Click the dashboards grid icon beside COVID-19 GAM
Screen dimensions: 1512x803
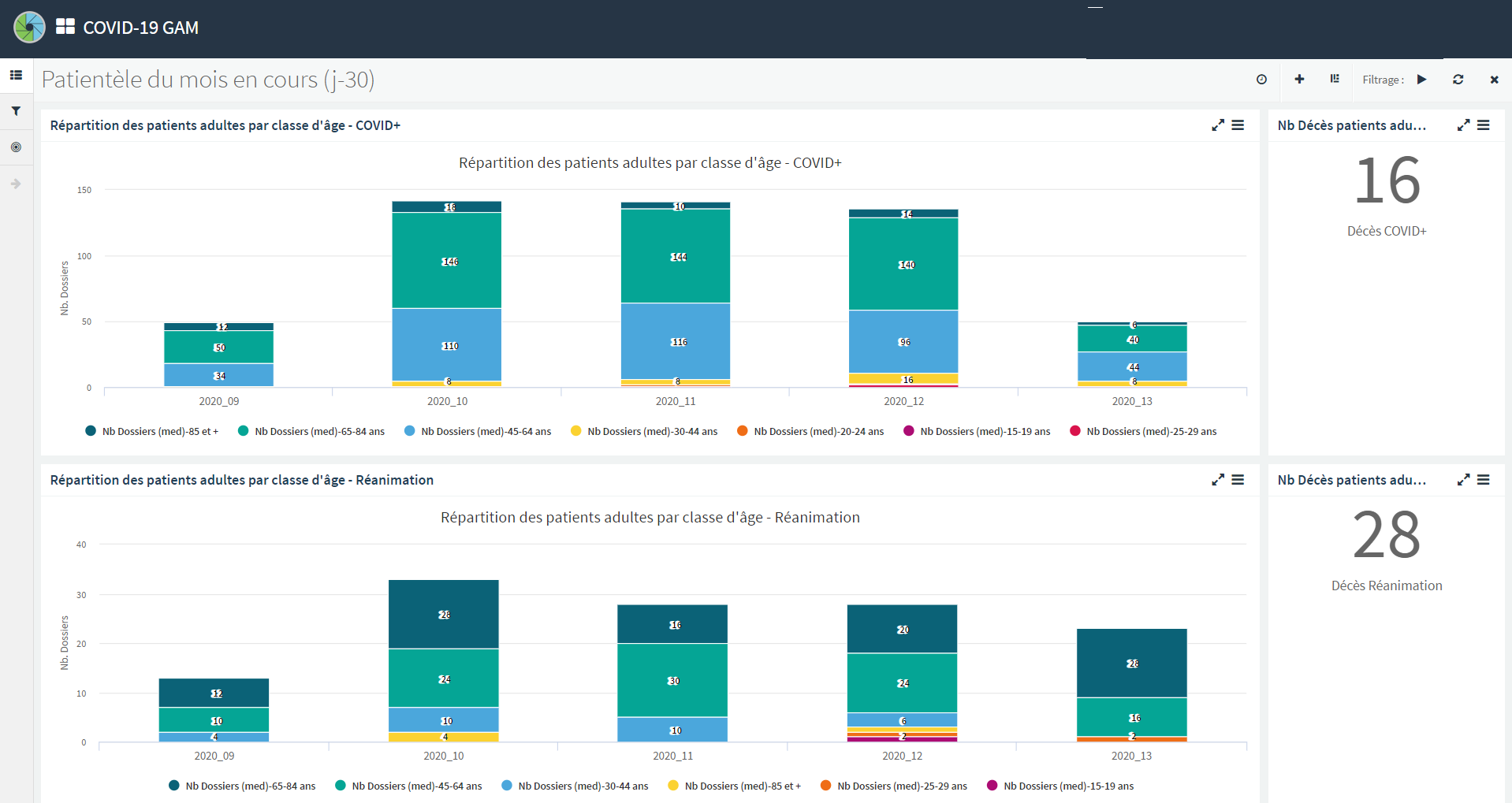coord(65,27)
